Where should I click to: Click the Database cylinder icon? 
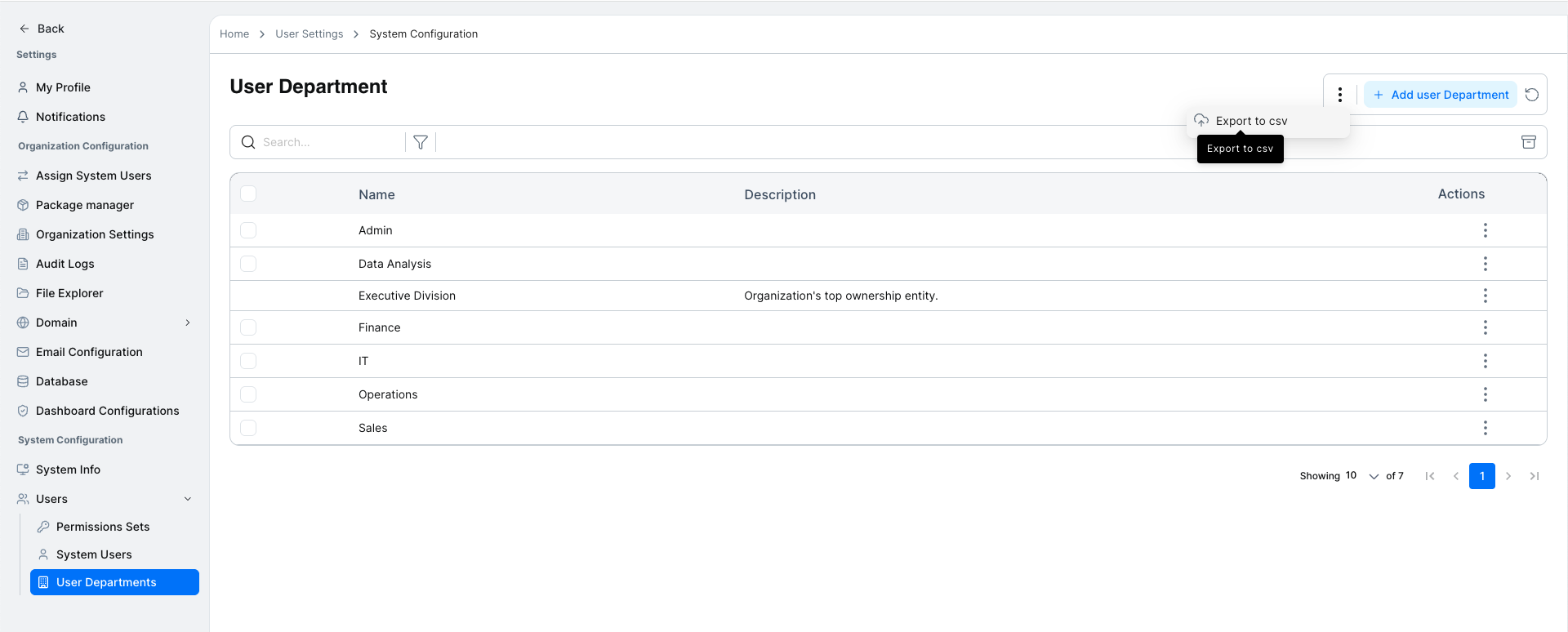coord(23,381)
